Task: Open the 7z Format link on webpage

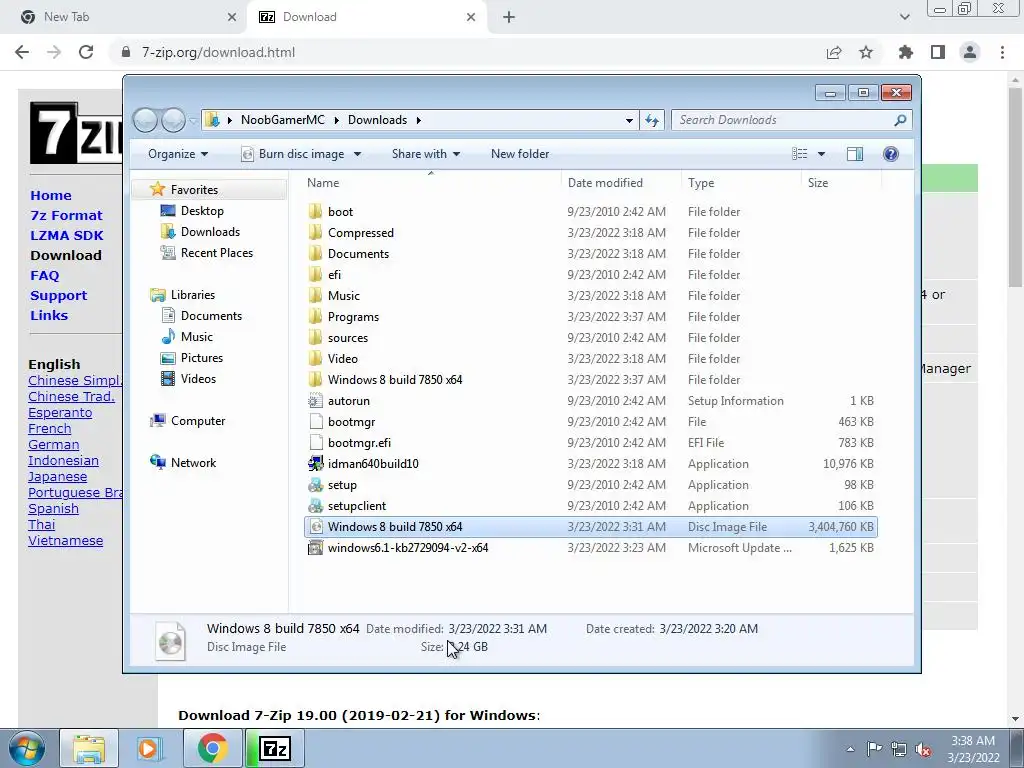Action: coord(66,216)
